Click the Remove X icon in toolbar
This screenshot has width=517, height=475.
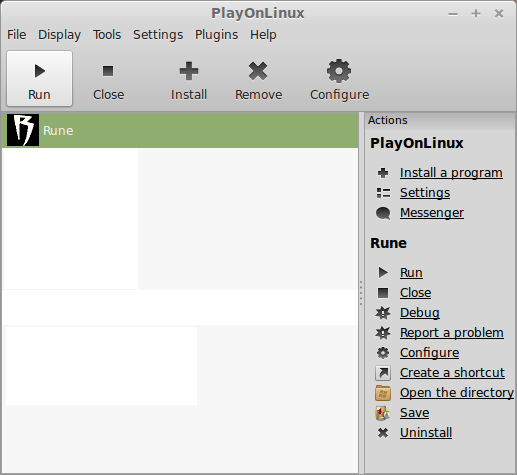(x=258, y=71)
